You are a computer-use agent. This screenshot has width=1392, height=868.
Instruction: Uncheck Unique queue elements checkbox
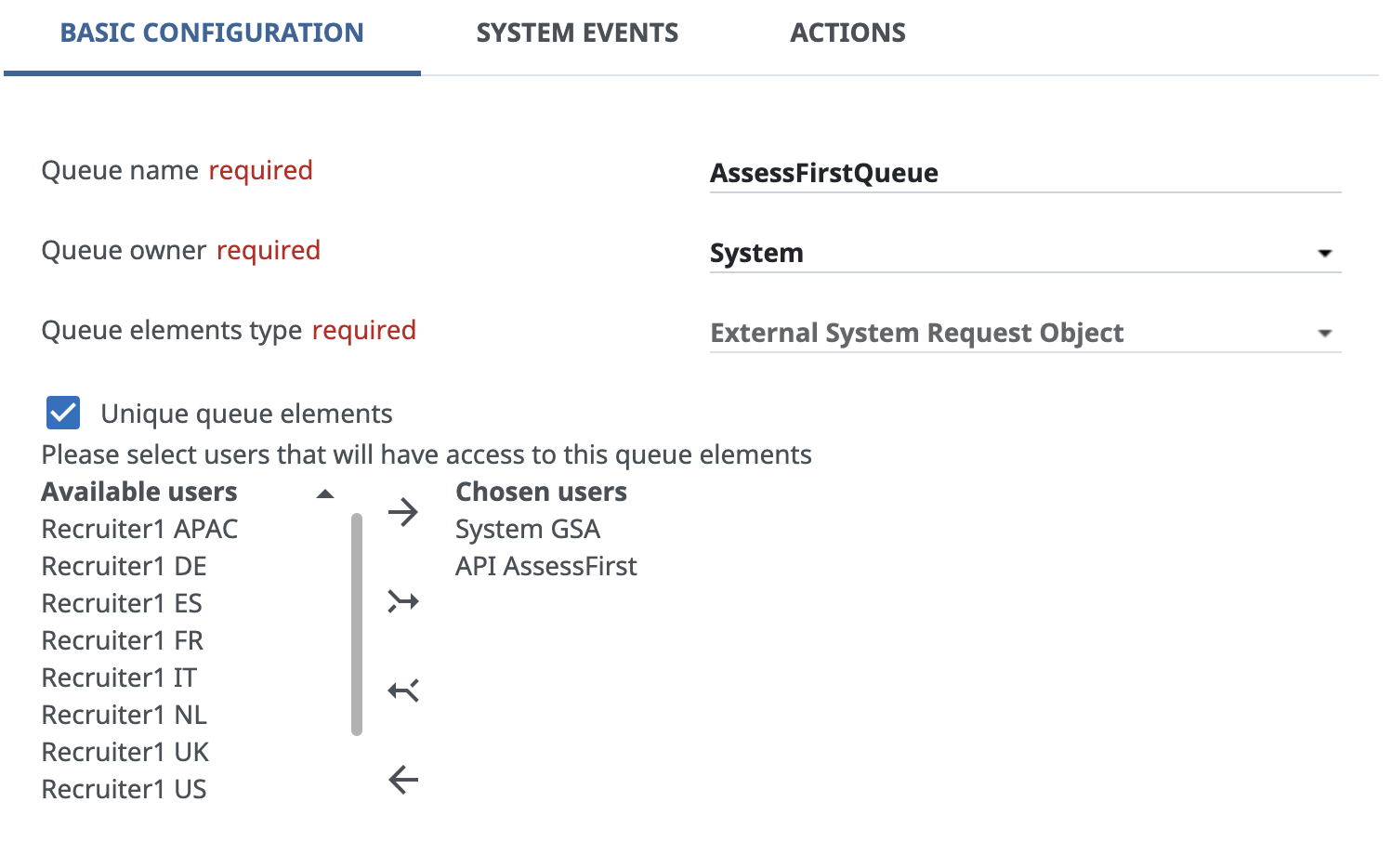(x=63, y=413)
